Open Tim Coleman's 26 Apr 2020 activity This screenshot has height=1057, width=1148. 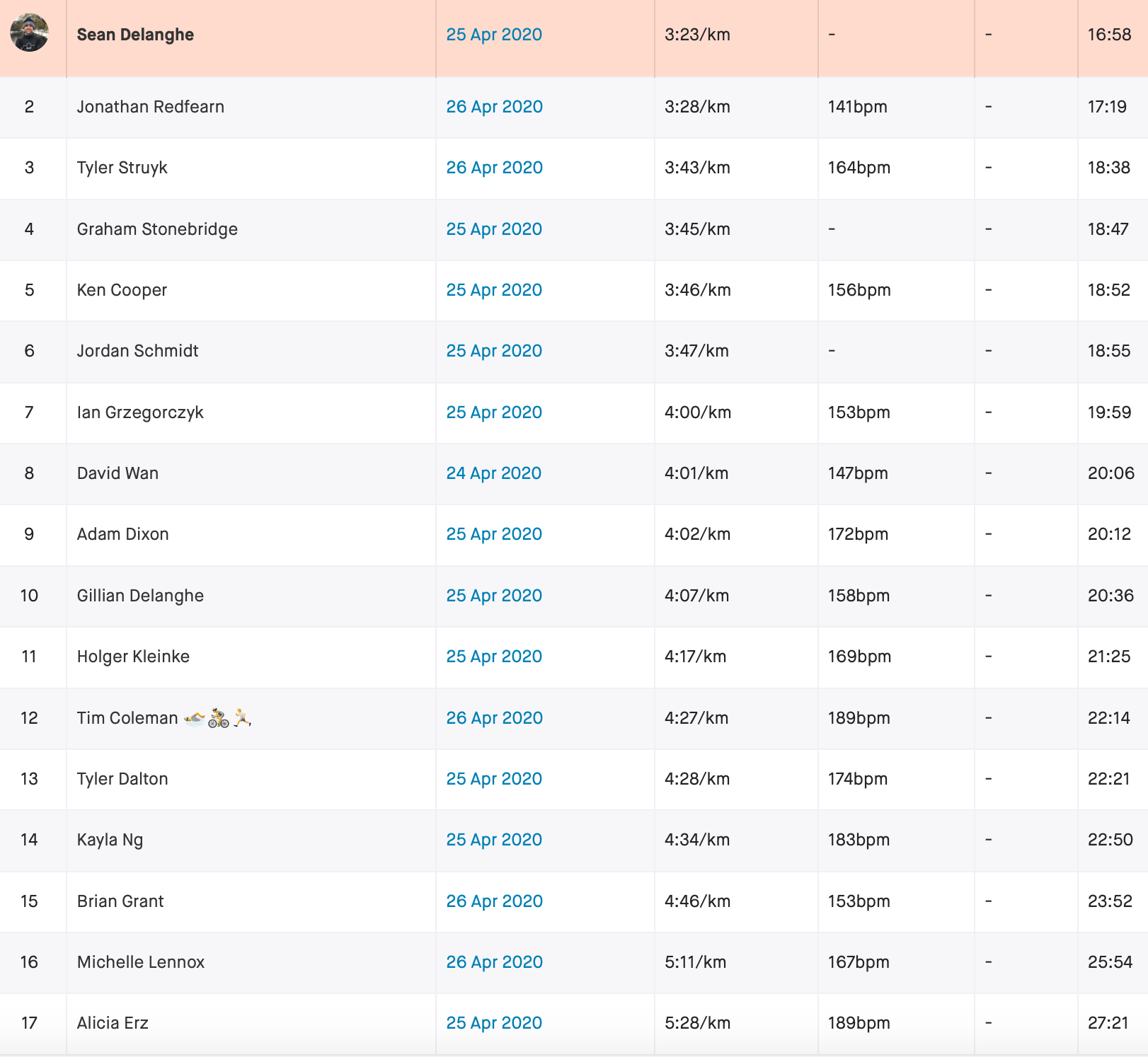494,718
